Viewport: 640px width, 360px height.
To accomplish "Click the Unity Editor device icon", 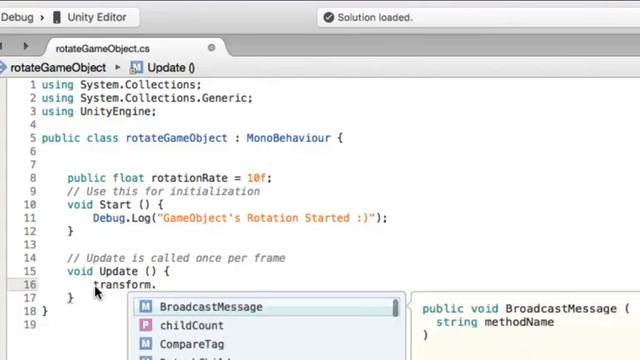I will [57, 18].
